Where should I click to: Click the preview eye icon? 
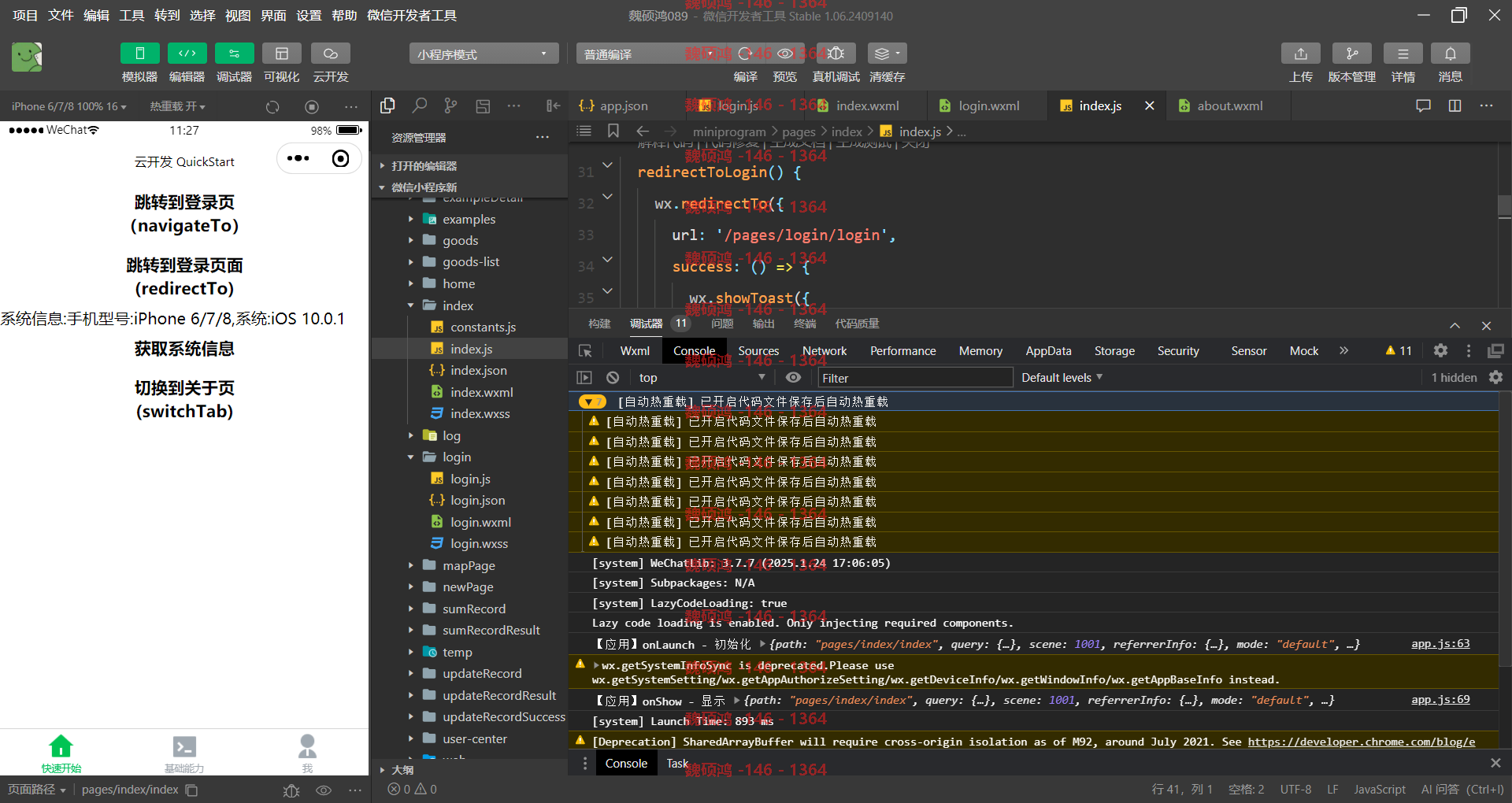(785, 54)
